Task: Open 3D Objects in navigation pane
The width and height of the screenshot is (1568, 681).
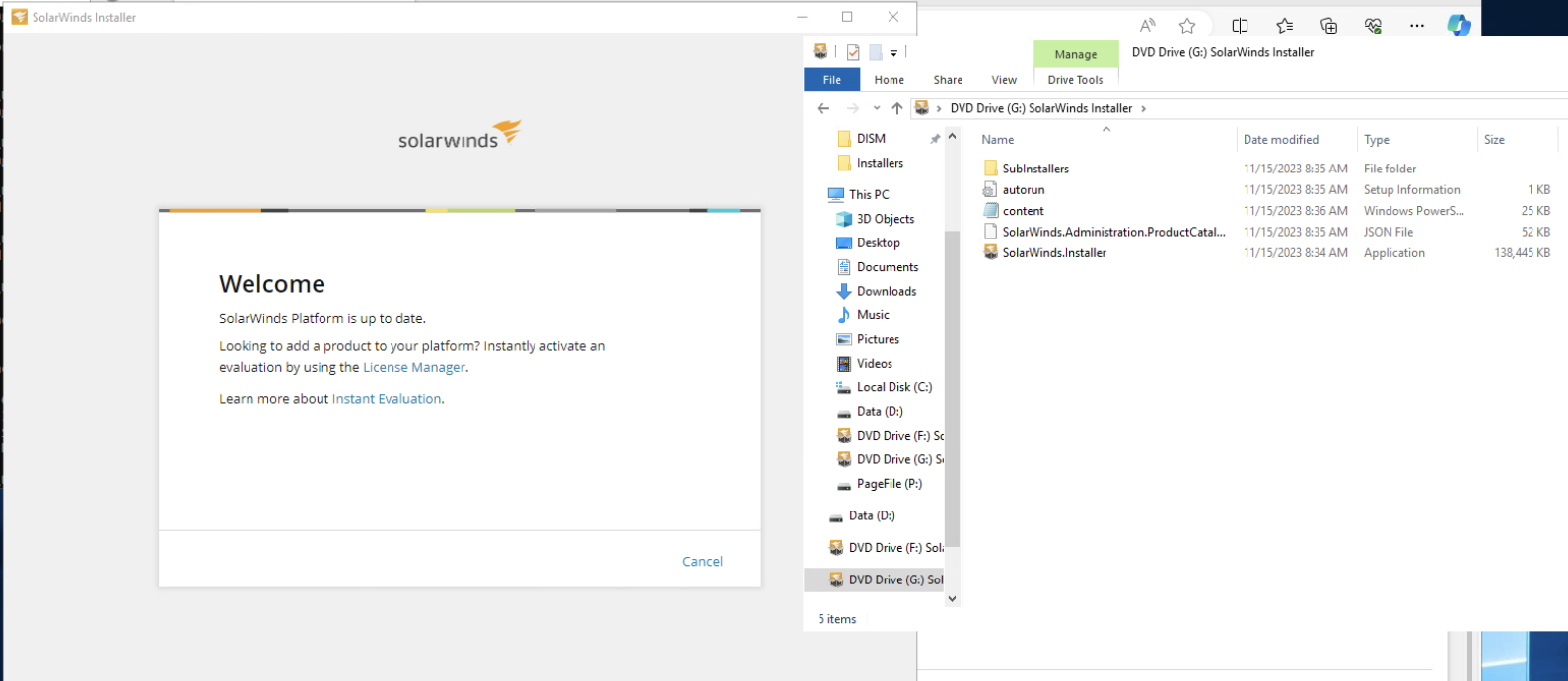Action: pos(885,219)
